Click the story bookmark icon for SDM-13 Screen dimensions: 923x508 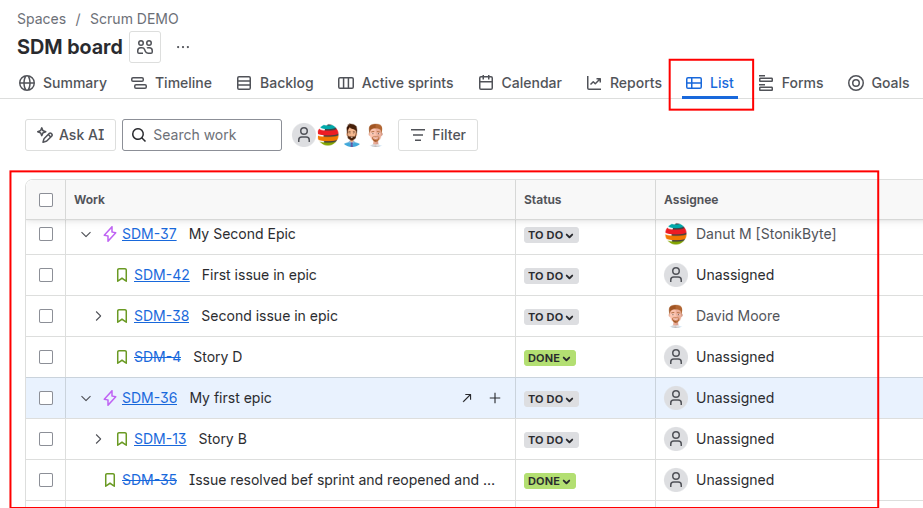(122, 439)
